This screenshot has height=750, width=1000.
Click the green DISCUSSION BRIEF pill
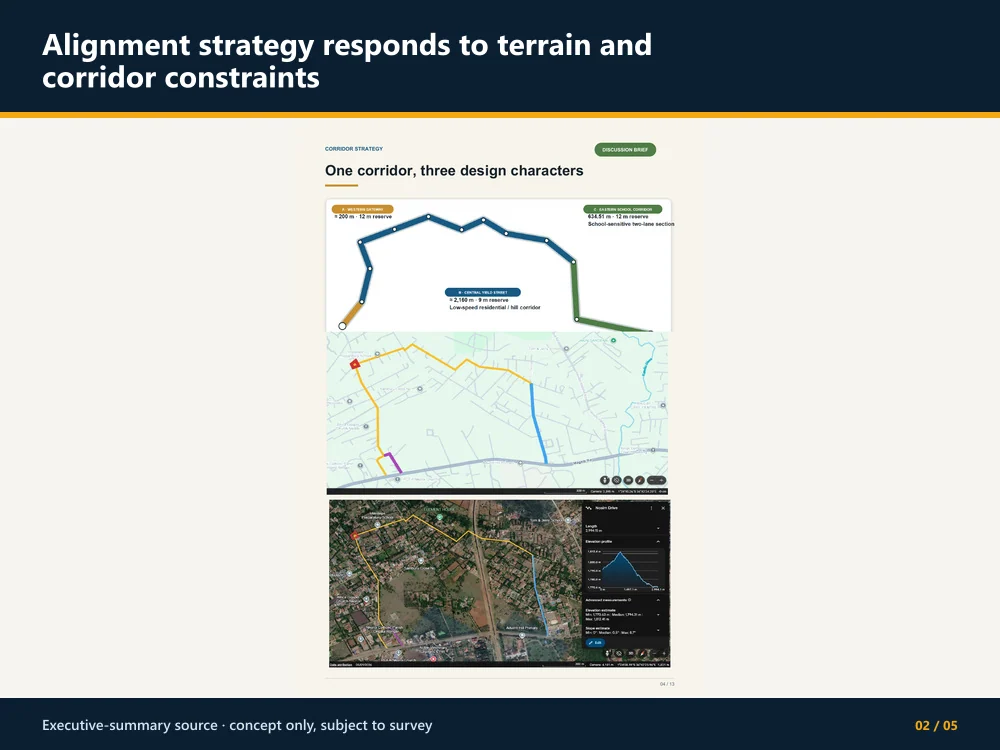[x=625, y=150]
